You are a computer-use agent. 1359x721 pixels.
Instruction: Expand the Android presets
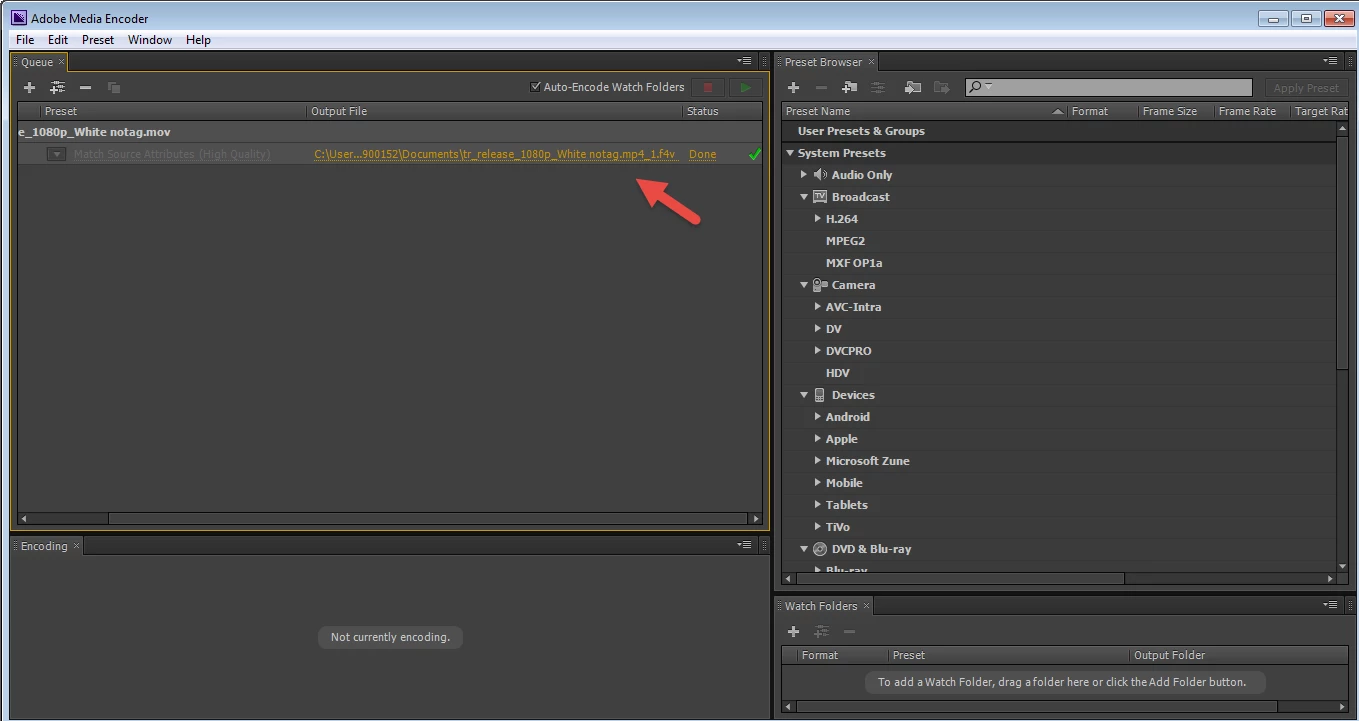tap(818, 417)
